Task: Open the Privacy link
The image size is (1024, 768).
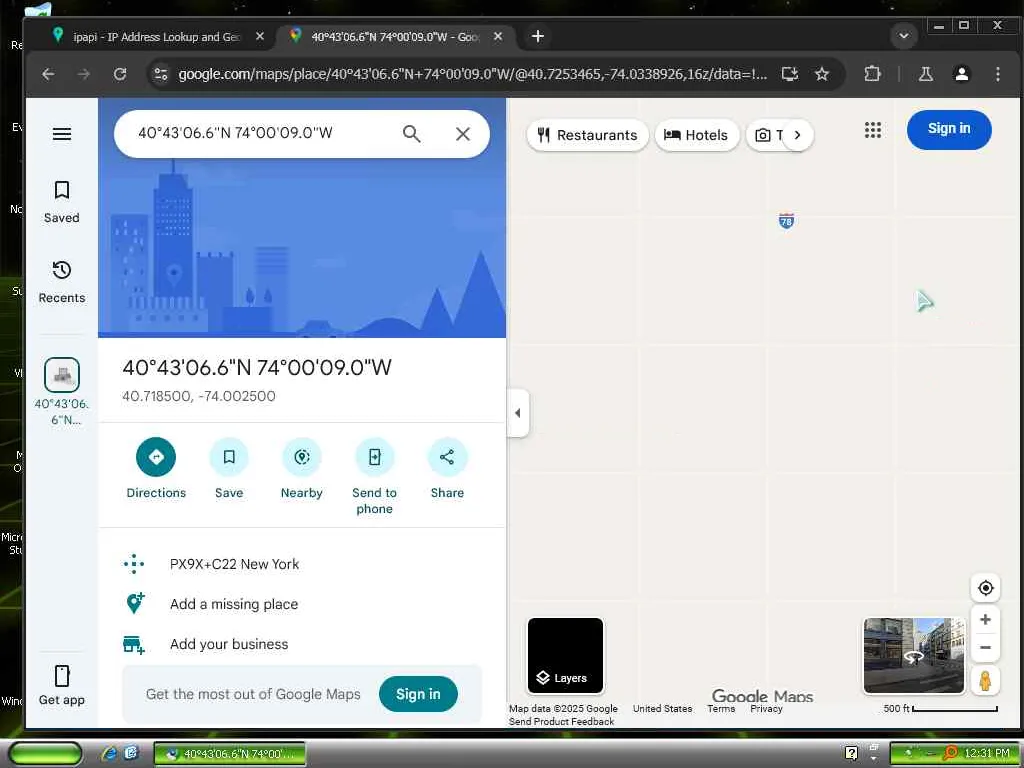Action: tap(766, 709)
